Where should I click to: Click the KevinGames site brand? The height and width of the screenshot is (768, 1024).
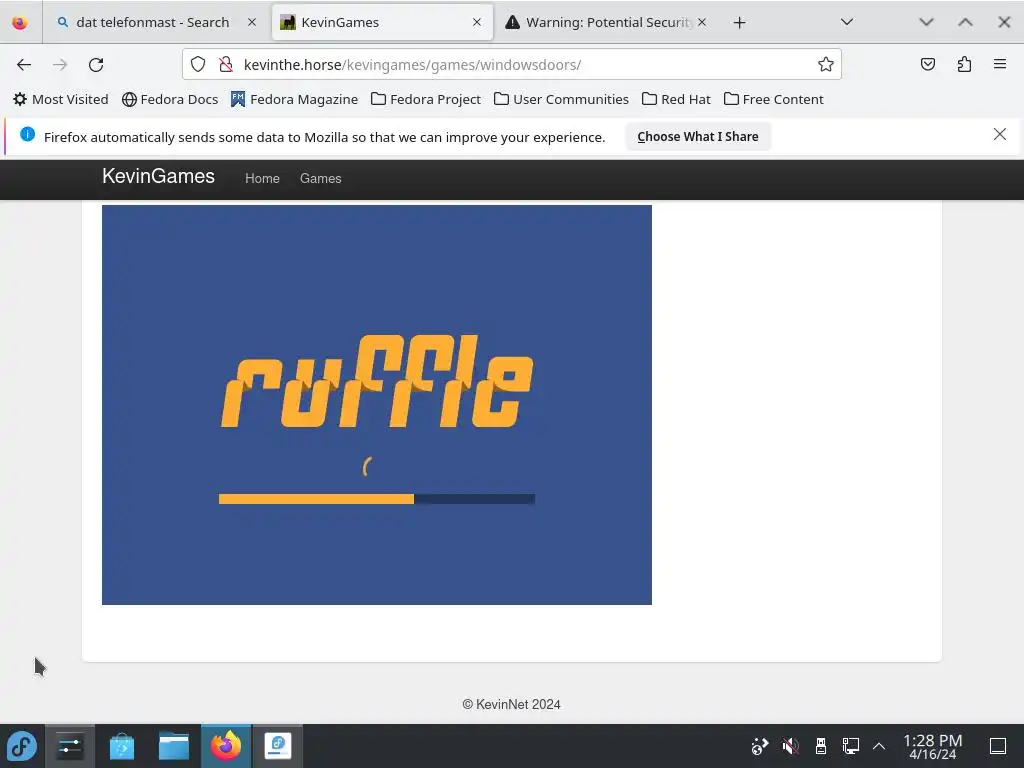(158, 176)
